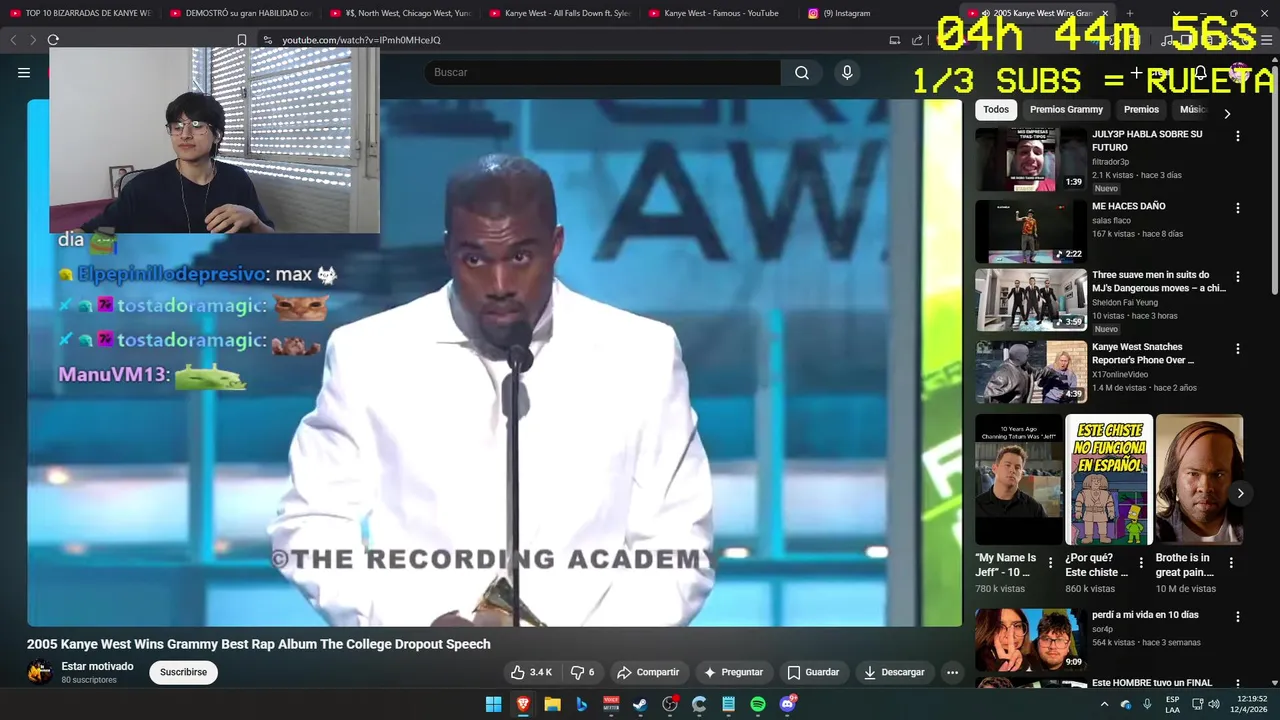Open File Explorer from the taskbar
The height and width of the screenshot is (720, 1280).
(x=552, y=704)
